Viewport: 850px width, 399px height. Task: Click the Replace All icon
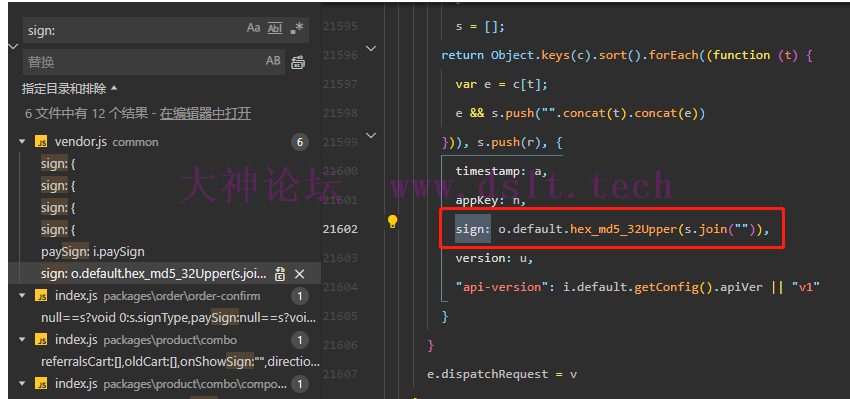coord(298,62)
